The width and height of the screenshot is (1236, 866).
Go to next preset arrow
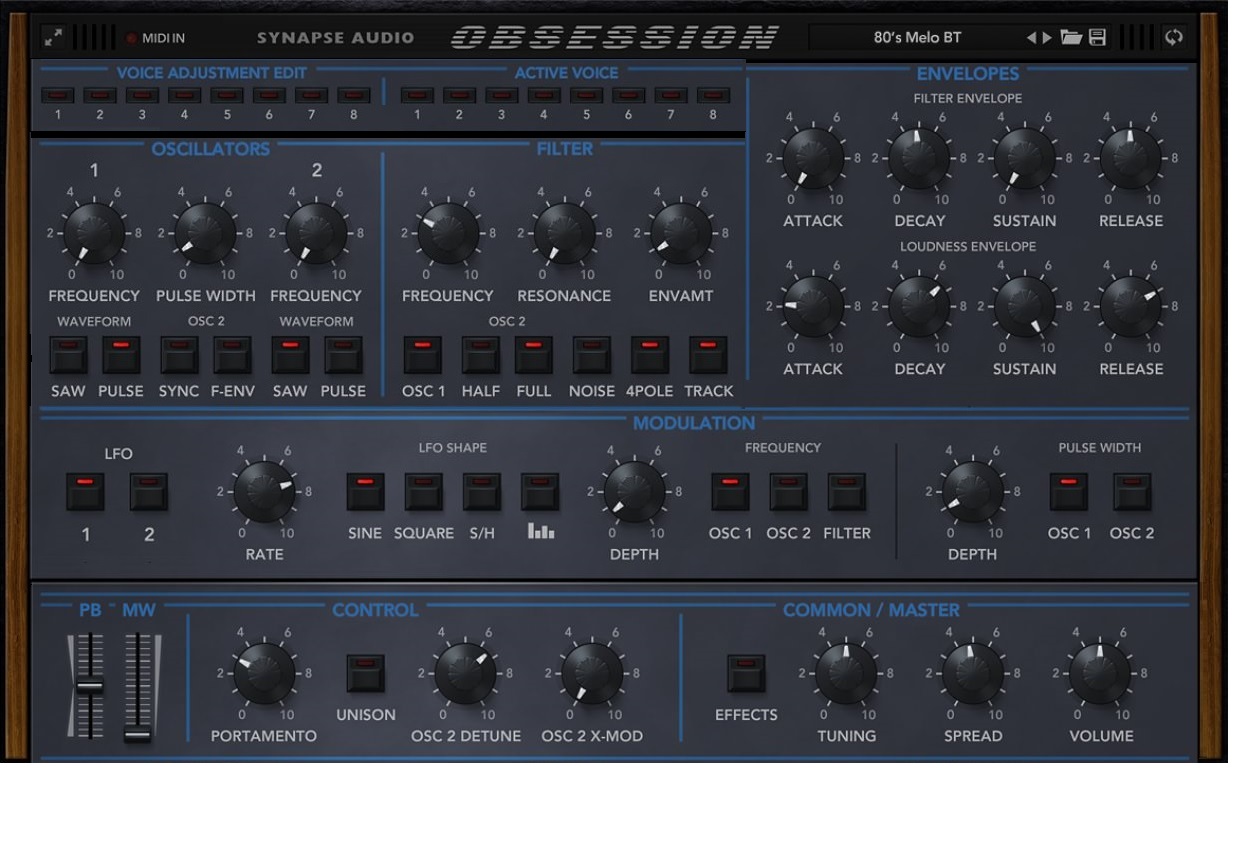[1047, 38]
